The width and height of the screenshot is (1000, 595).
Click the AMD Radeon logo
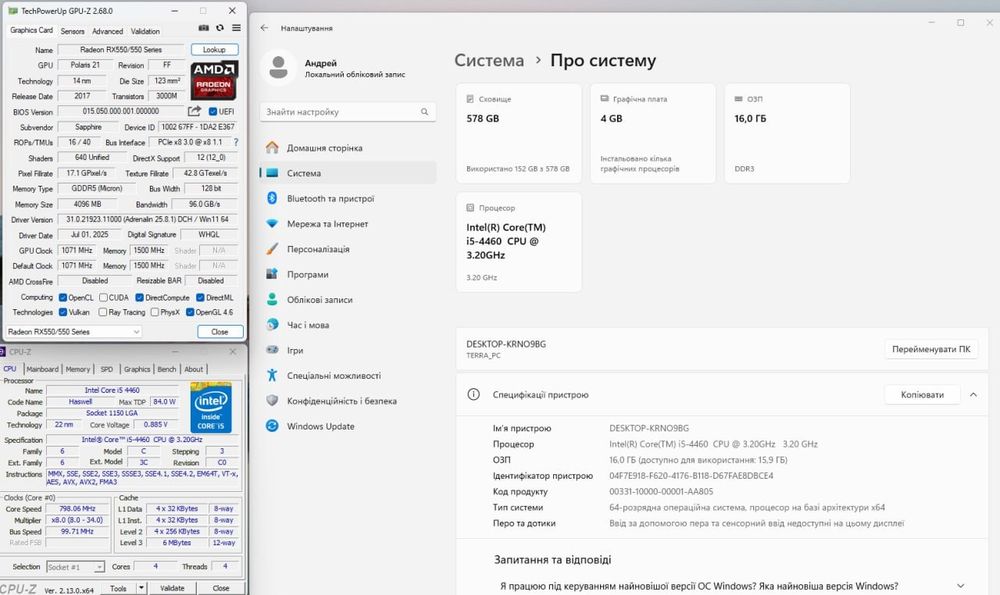(214, 80)
